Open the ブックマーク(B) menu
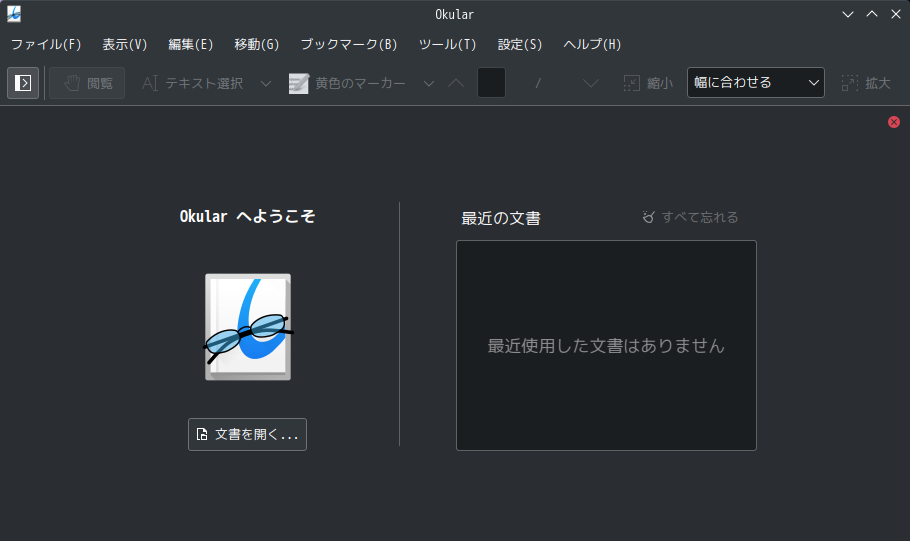910x541 pixels. point(349,44)
